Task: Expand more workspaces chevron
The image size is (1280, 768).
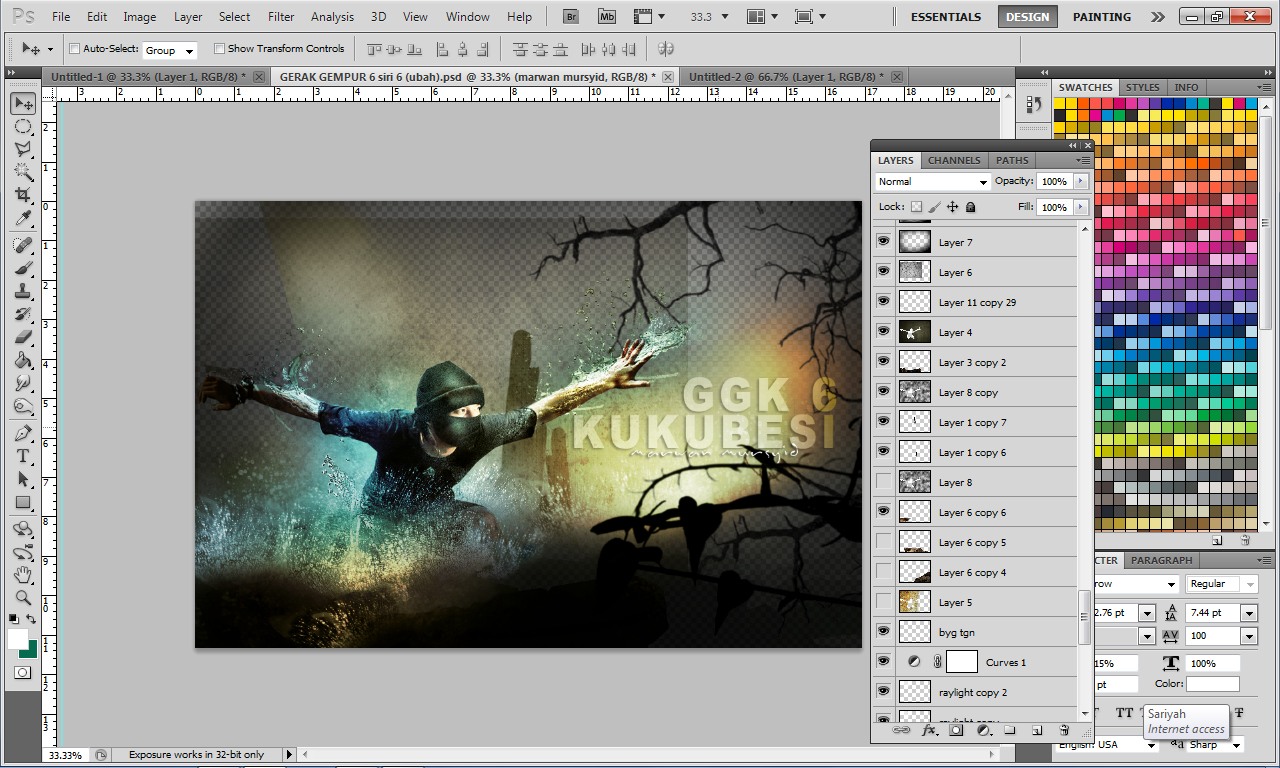Action: [1157, 17]
